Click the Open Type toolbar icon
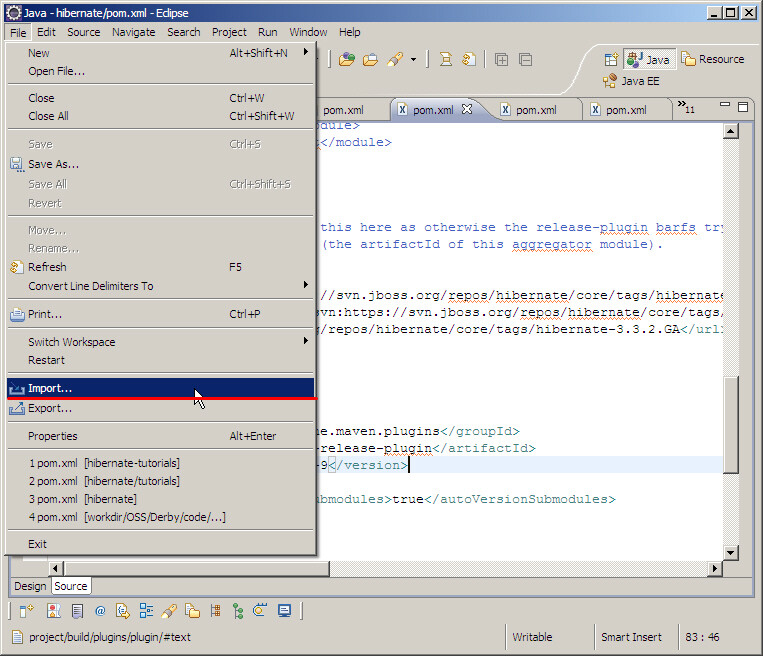This screenshot has width=763, height=656. tap(347, 59)
